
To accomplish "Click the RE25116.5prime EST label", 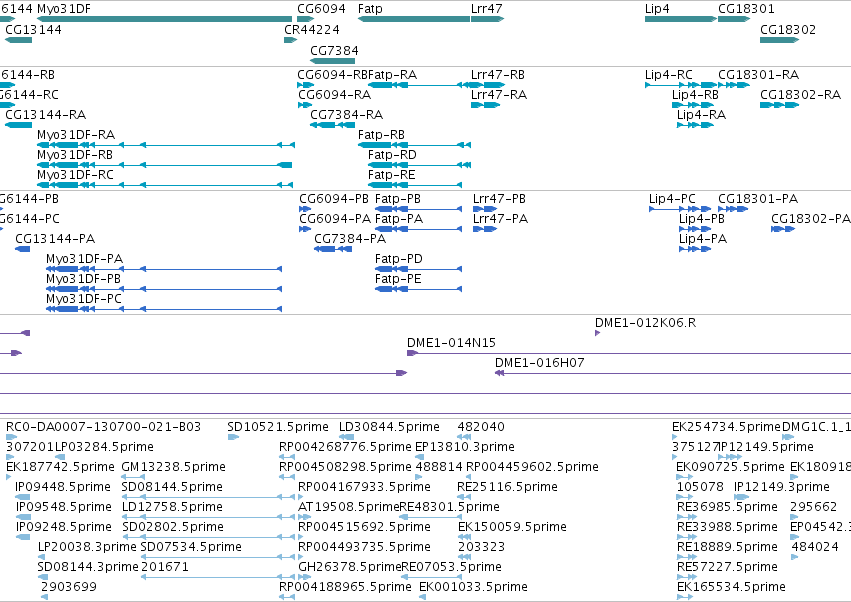I will pyautogui.click(x=507, y=487).
